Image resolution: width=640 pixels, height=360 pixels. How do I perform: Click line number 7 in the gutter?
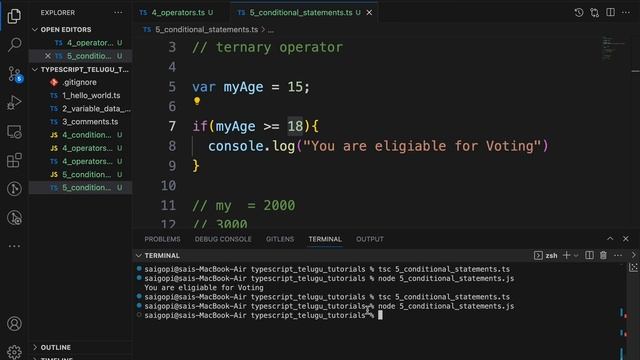(x=172, y=127)
